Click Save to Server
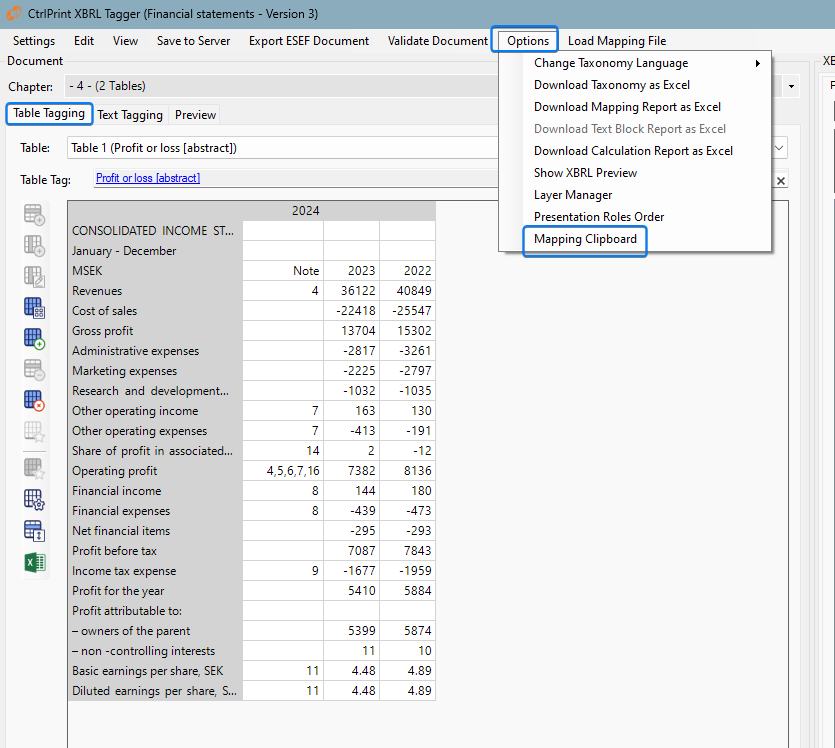Image resolution: width=835 pixels, height=748 pixels. [x=193, y=41]
